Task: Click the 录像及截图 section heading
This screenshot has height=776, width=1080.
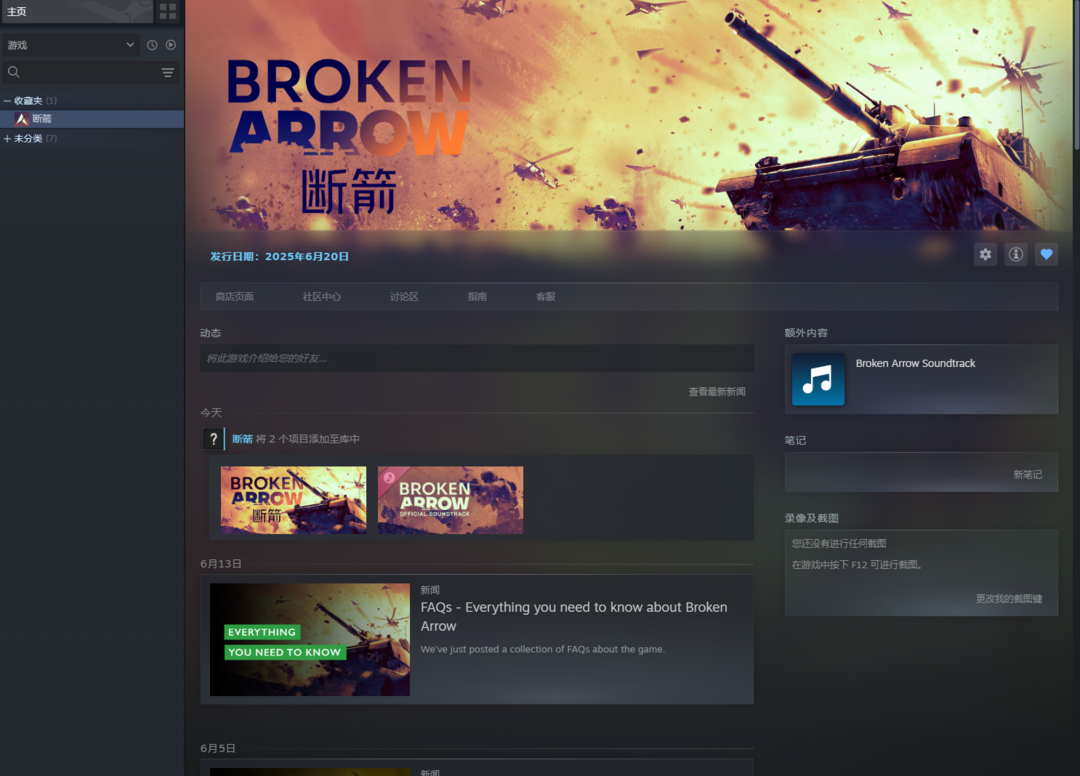Action: (x=811, y=518)
